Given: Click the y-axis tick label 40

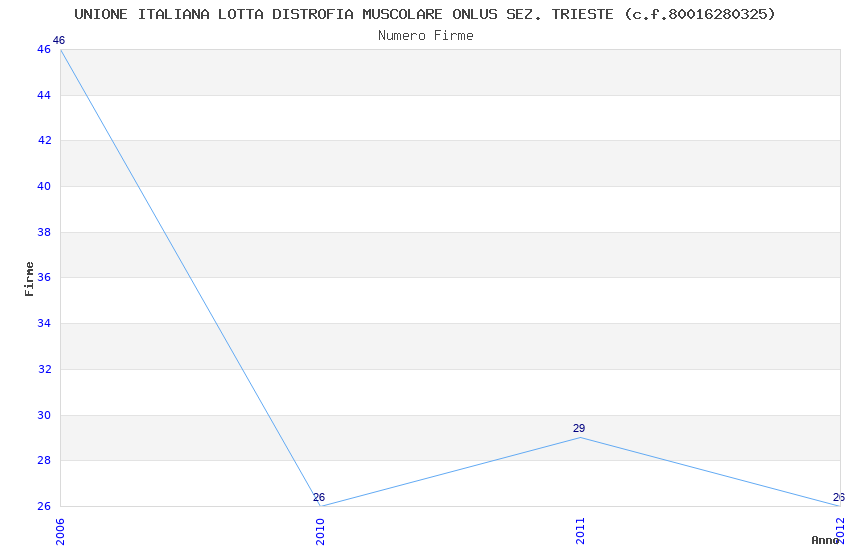Looking at the screenshot, I should click(44, 186).
